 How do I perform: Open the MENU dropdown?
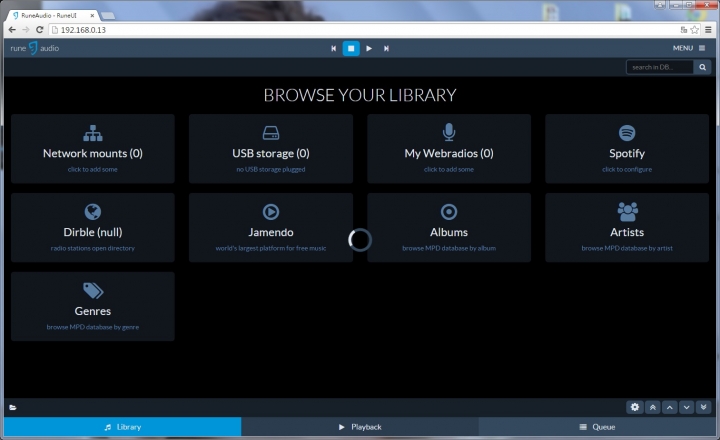click(688, 48)
